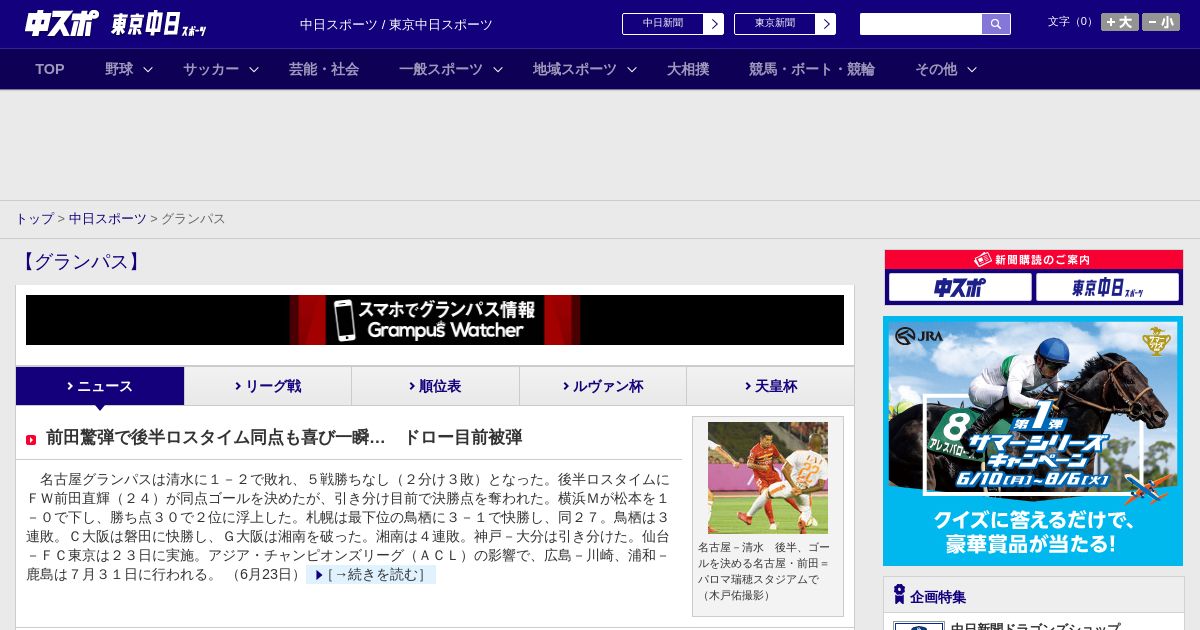Screen dimensions: 1200x630
Task: Click the 東京中日スポーツ logo in header
Action: [159, 24]
